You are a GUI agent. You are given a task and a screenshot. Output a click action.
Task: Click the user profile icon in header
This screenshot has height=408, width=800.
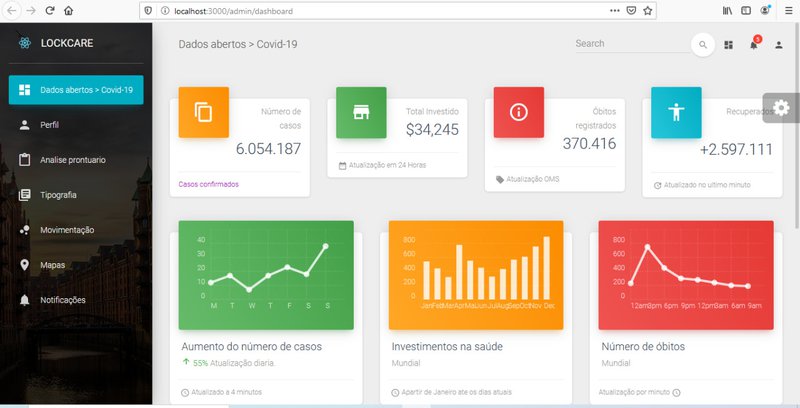(x=779, y=45)
